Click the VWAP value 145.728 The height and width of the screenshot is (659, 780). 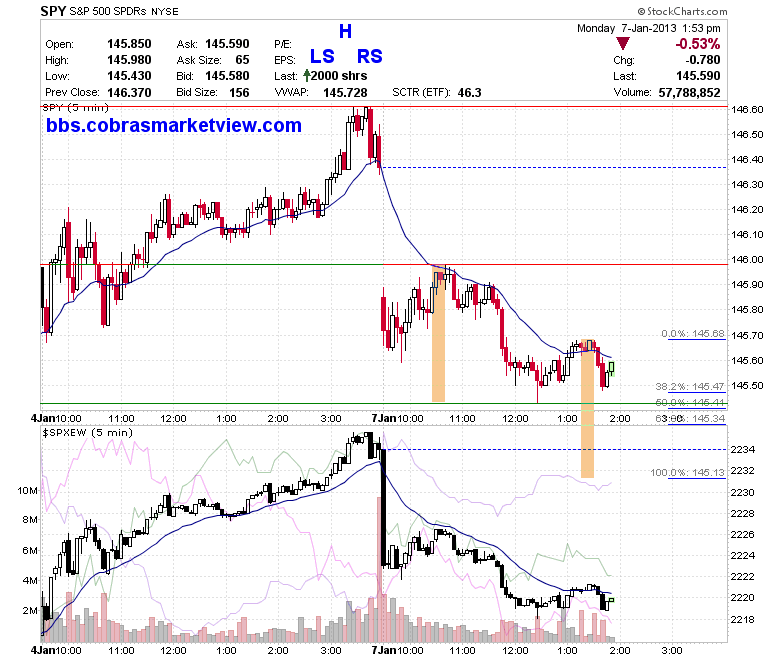[x=345, y=93]
